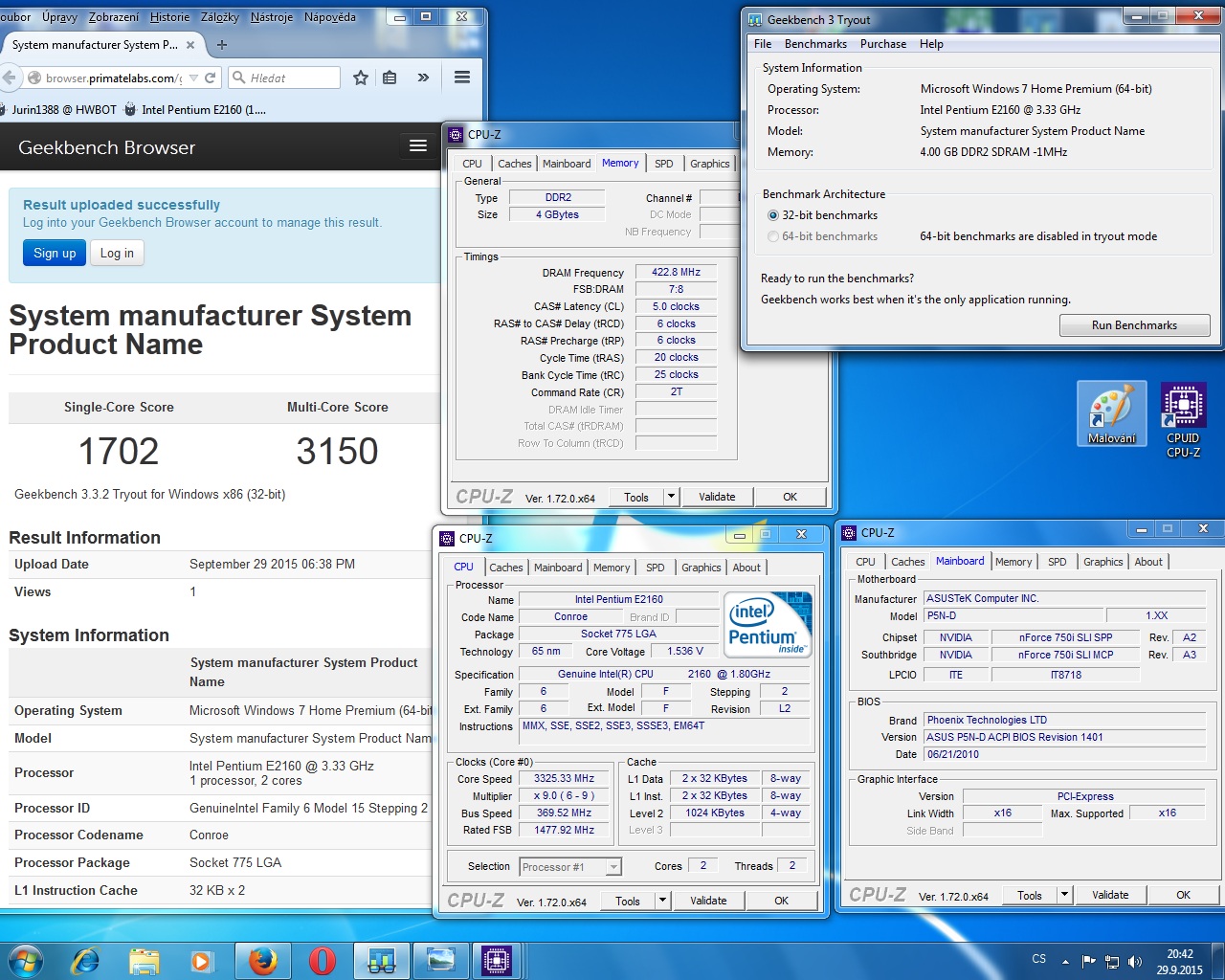Expand Tools dropdown arrow in mainboard CPU-Z
Image resolution: width=1225 pixels, height=980 pixels.
point(1064,895)
